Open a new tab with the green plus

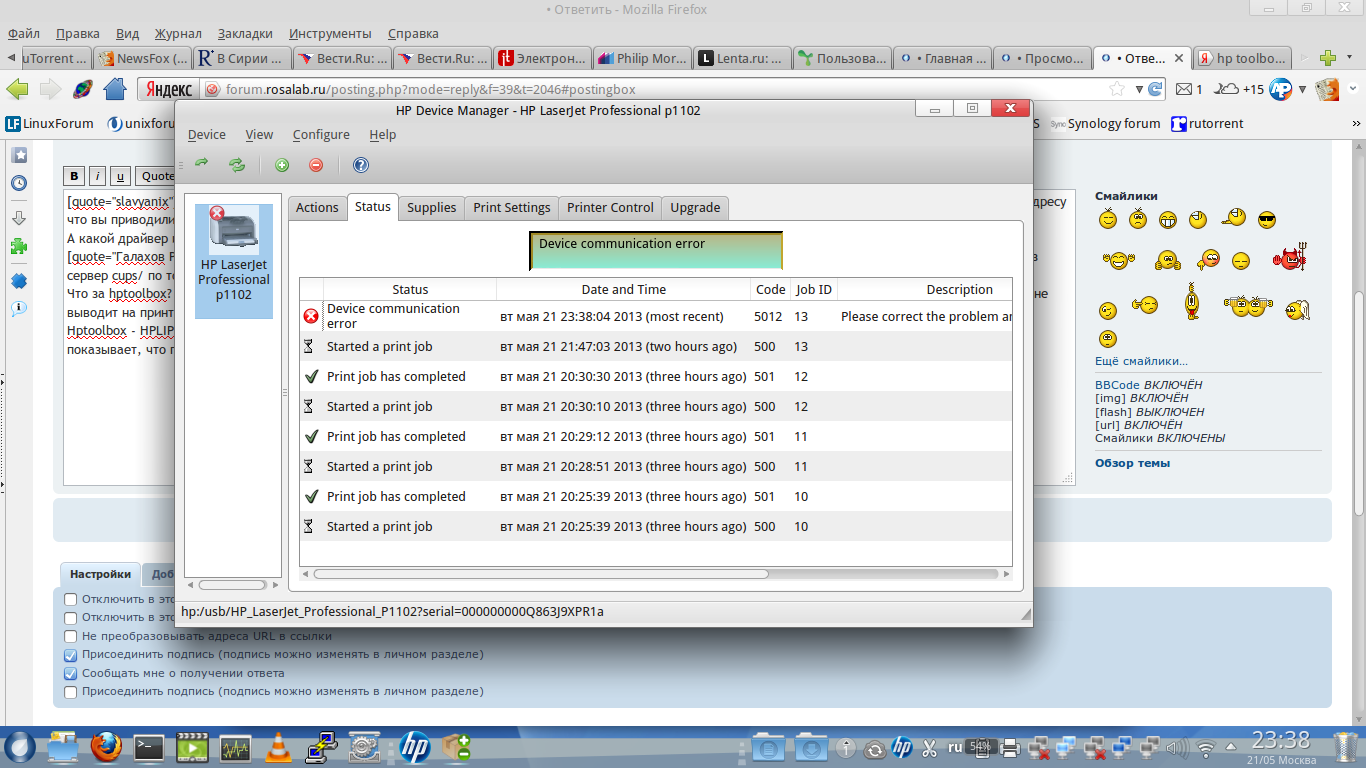pyautogui.click(x=1328, y=58)
